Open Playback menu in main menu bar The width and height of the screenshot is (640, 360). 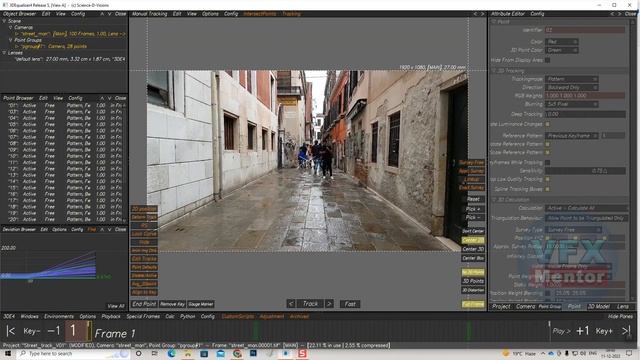point(111,316)
